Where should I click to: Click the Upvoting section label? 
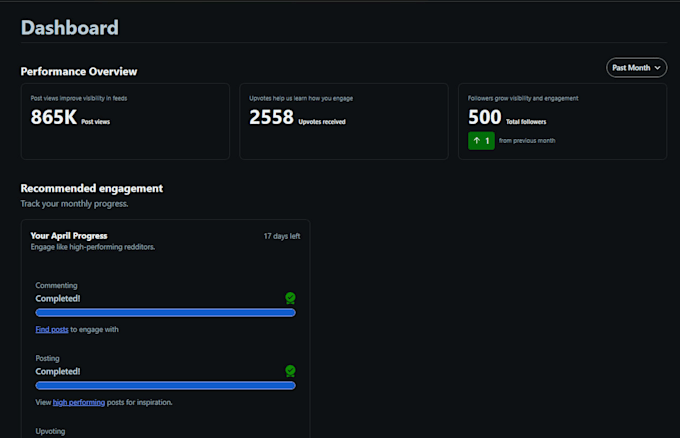[50, 431]
